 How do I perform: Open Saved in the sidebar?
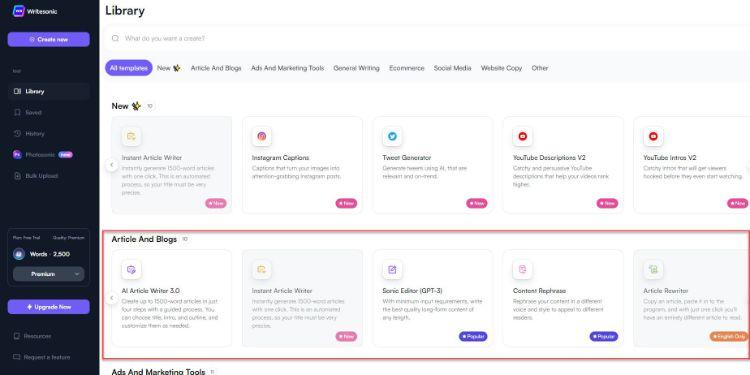pyautogui.click(x=33, y=112)
